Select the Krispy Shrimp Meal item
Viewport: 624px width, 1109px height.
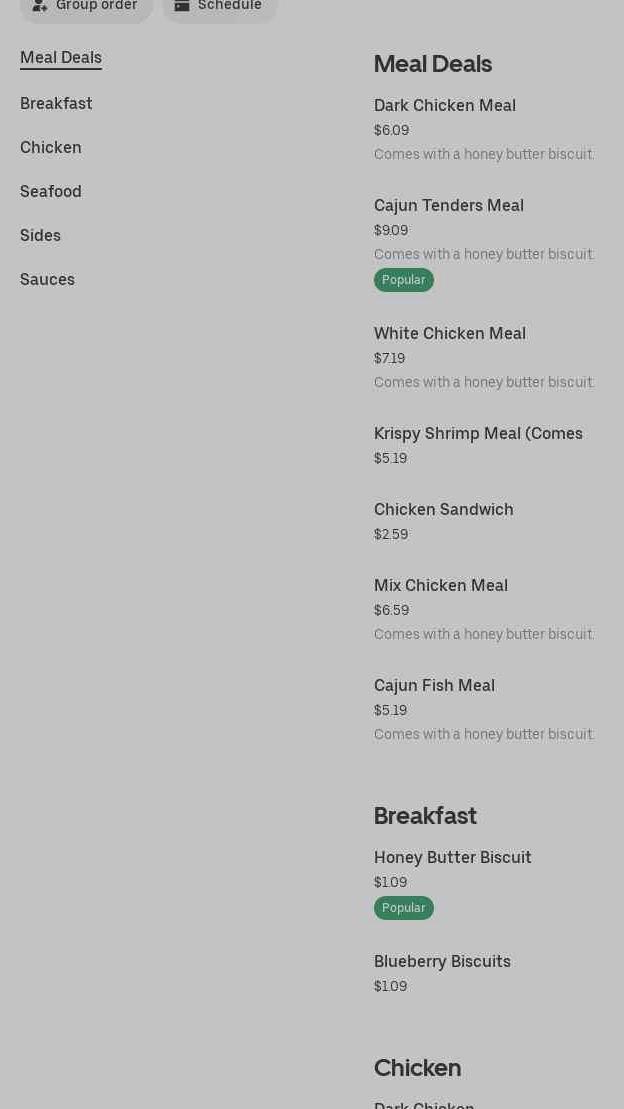pos(478,434)
